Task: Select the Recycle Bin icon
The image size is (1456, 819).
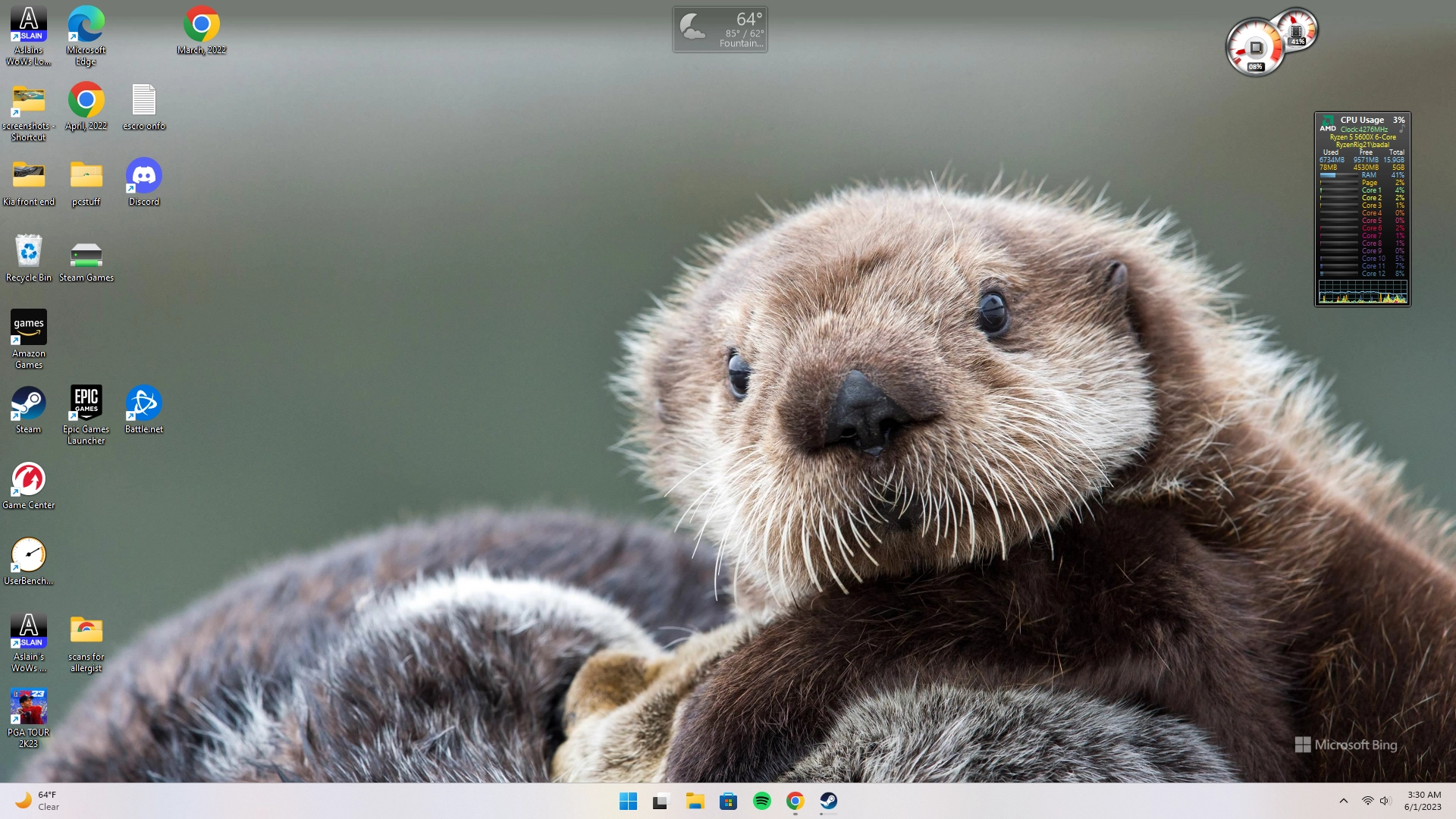Action: pyautogui.click(x=29, y=259)
